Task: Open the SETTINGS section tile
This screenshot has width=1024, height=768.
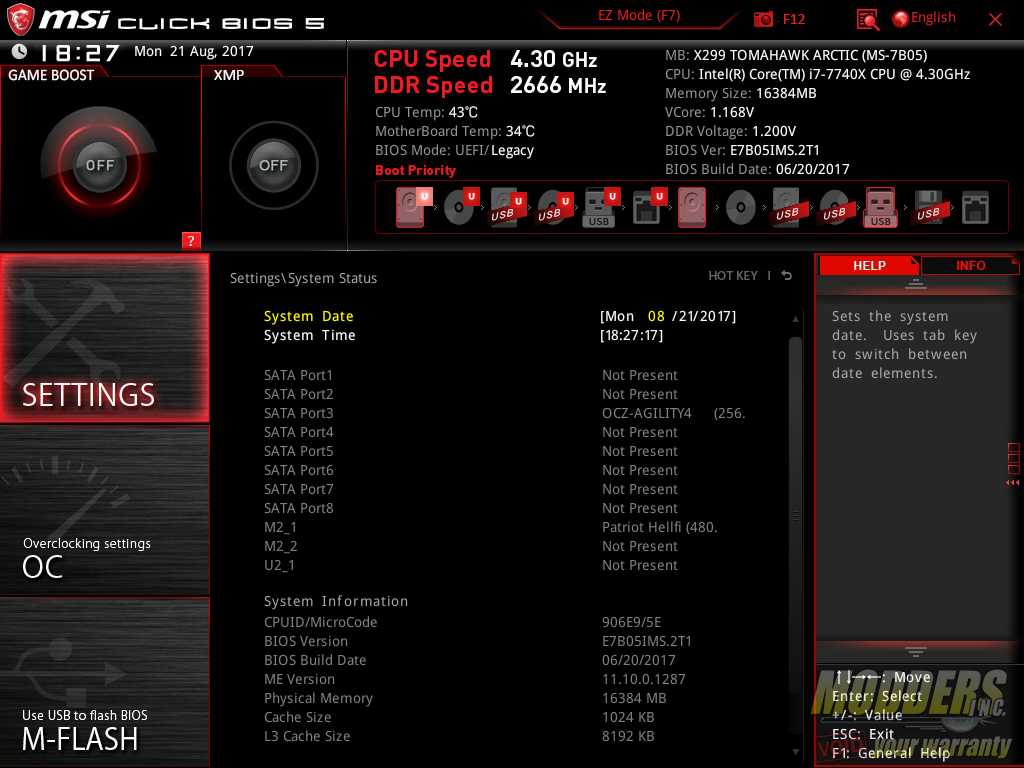Action: 104,338
